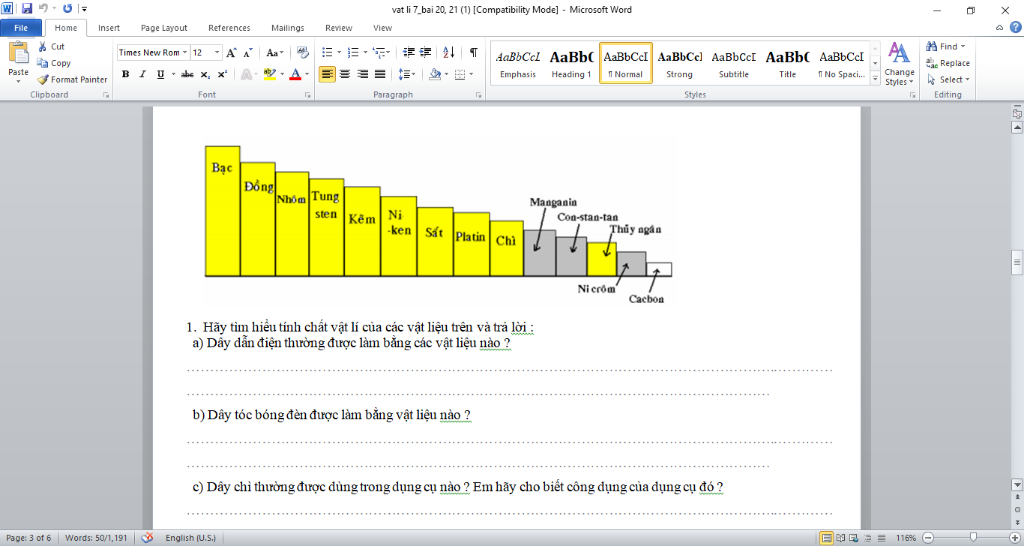1024x546 pixels.
Task: Expand the font size dropdown
Action: [x=218, y=52]
